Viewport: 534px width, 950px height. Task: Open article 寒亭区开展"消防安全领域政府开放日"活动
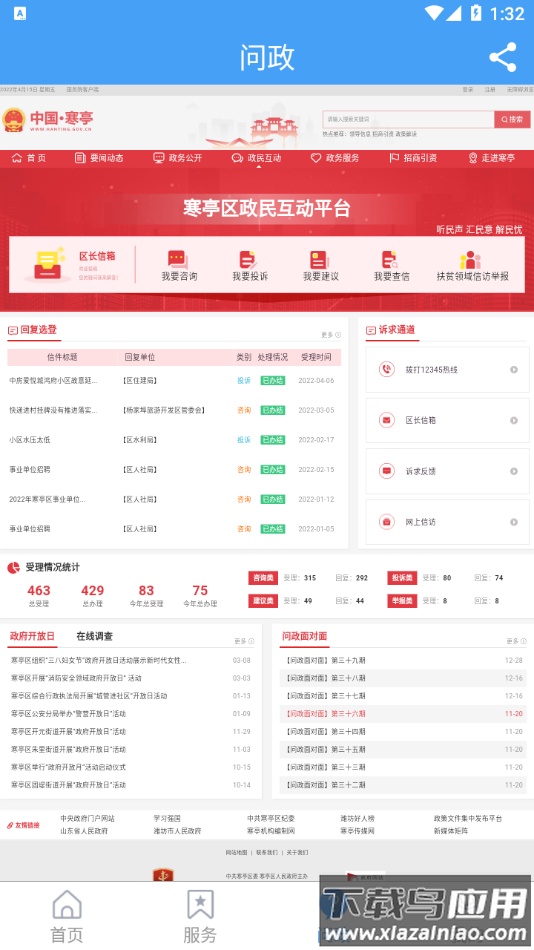pyautogui.click(x=76, y=678)
